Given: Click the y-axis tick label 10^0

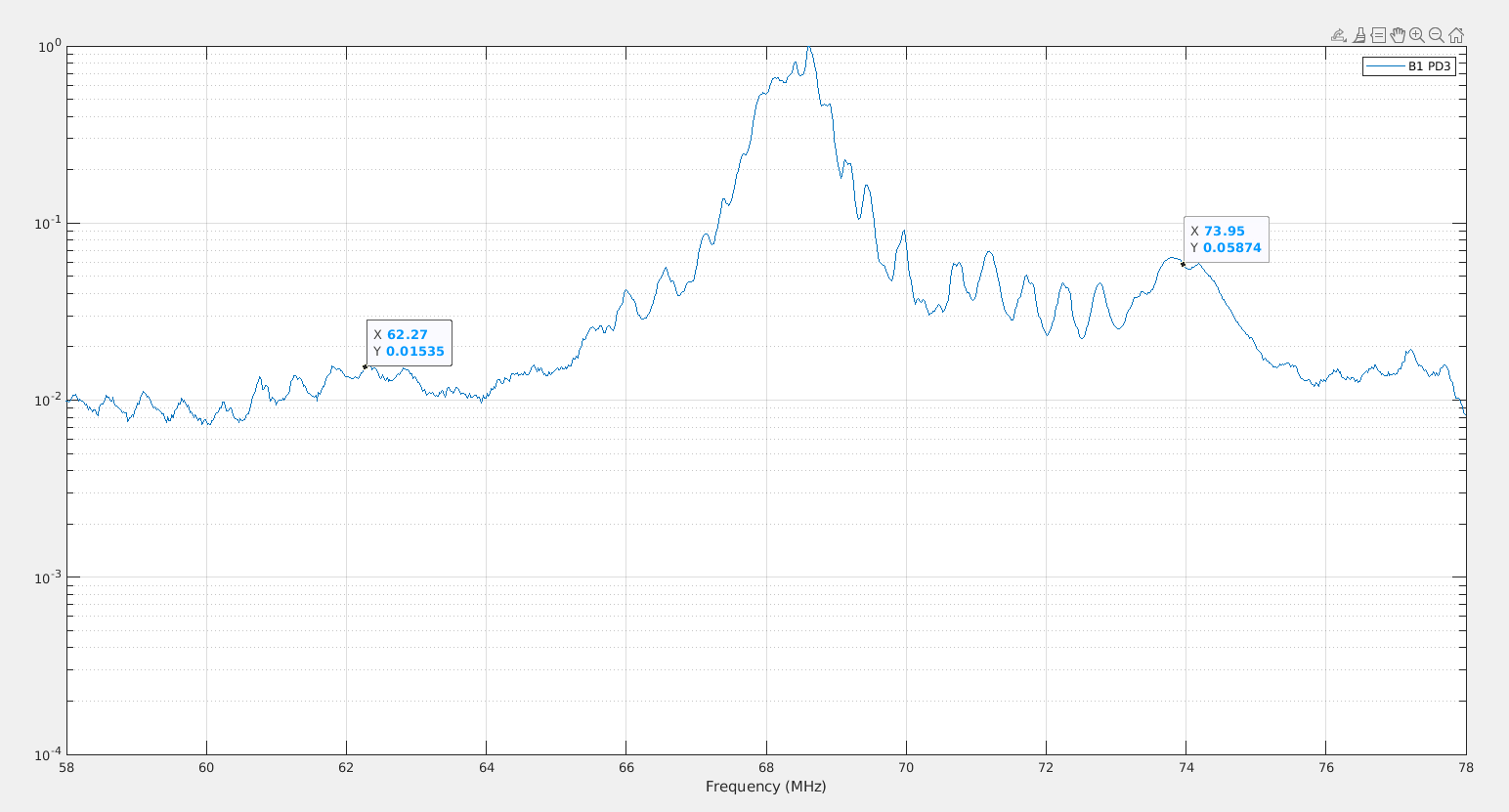Looking at the screenshot, I should coord(51,45).
